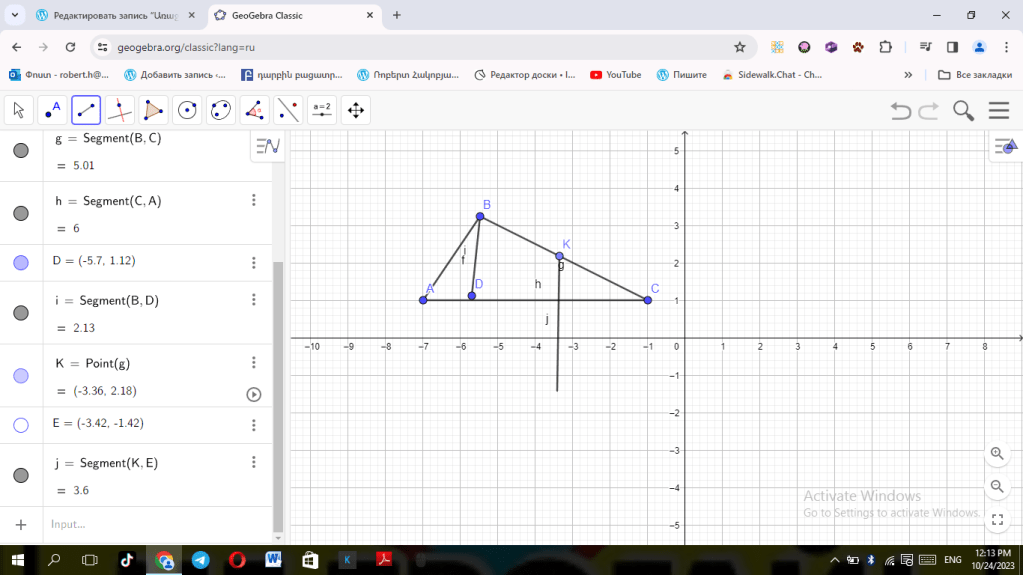Play animation for point K
The image size is (1023, 575).
coord(254,394)
